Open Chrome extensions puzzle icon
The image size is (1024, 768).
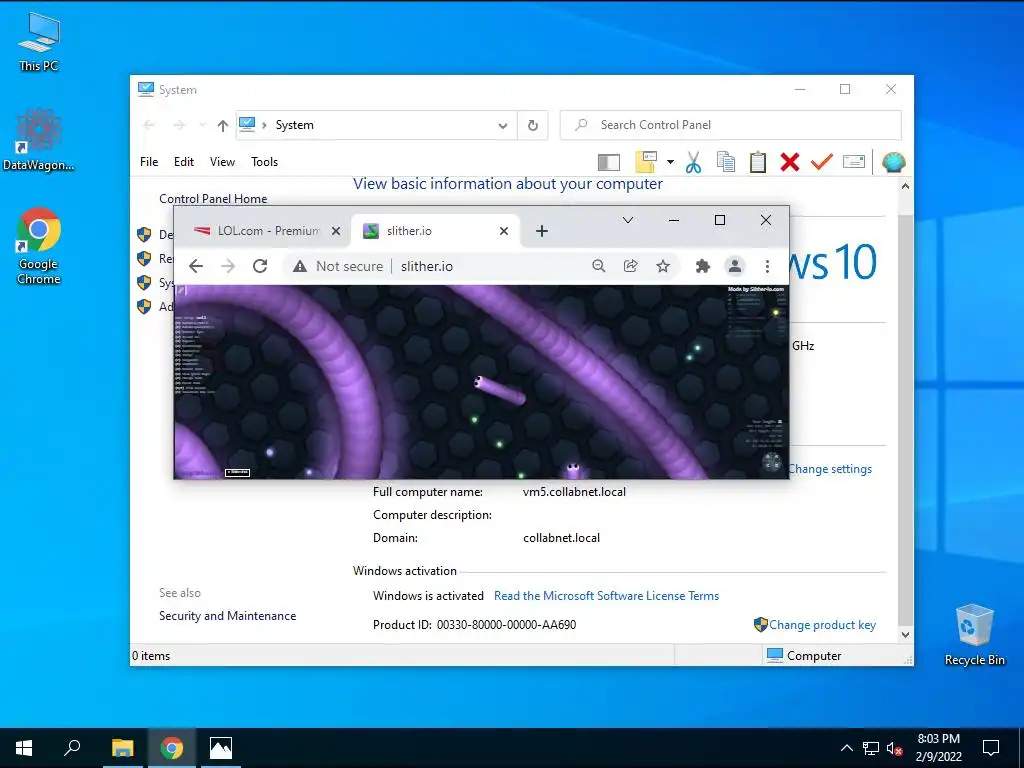click(703, 266)
